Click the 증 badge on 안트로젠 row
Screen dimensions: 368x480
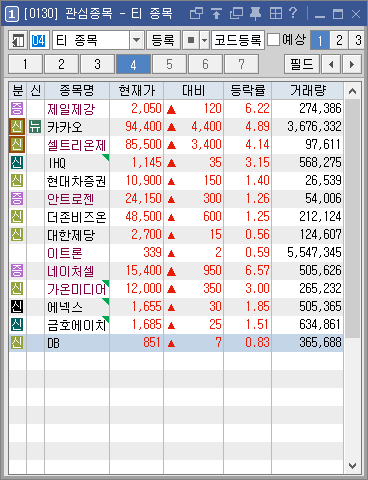click(x=17, y=199)
